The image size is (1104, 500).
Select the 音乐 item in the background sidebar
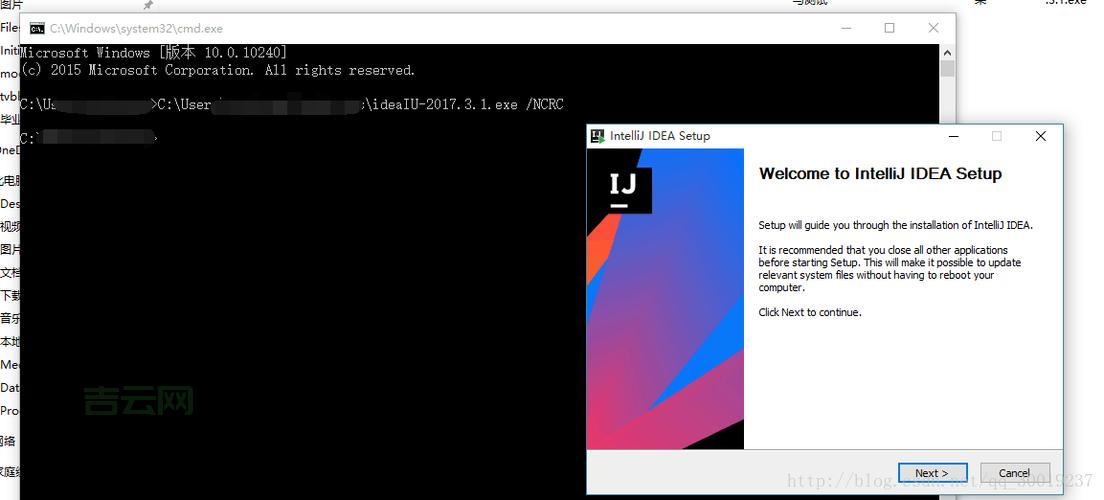coord(9,319)
